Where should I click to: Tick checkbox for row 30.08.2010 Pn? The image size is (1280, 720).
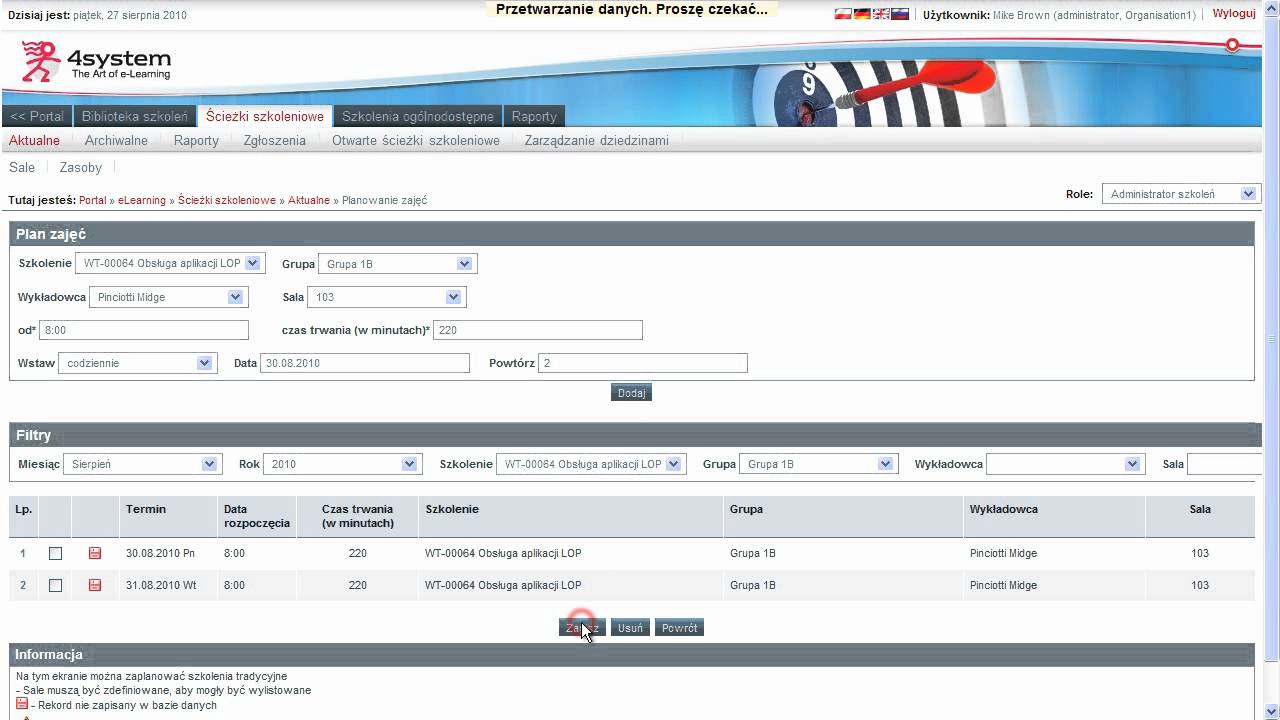coord(55,553)
